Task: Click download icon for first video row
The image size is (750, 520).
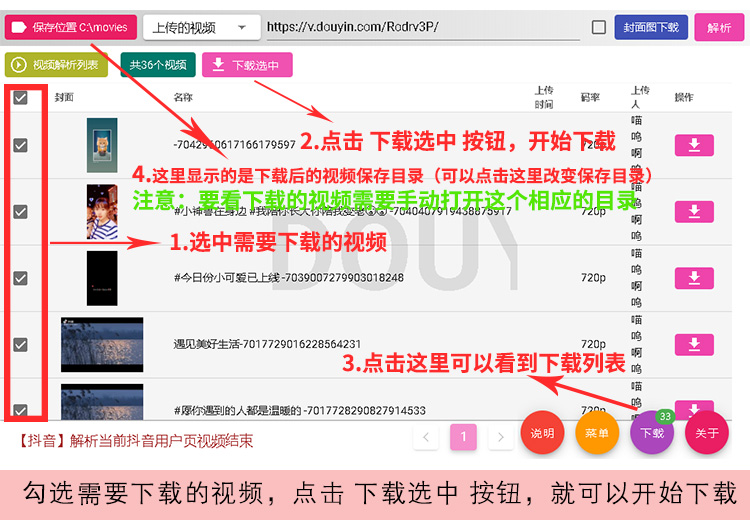Action: coord(694,145)
